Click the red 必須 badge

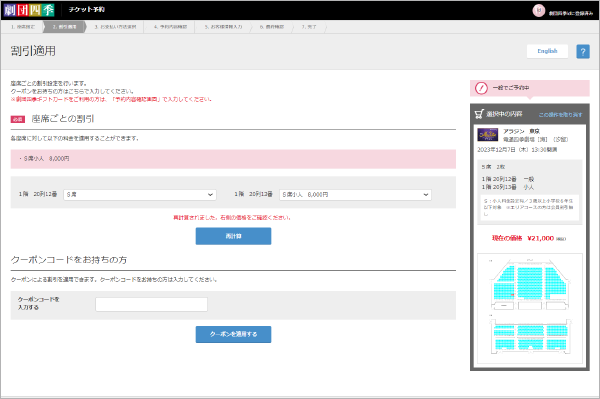18,119
